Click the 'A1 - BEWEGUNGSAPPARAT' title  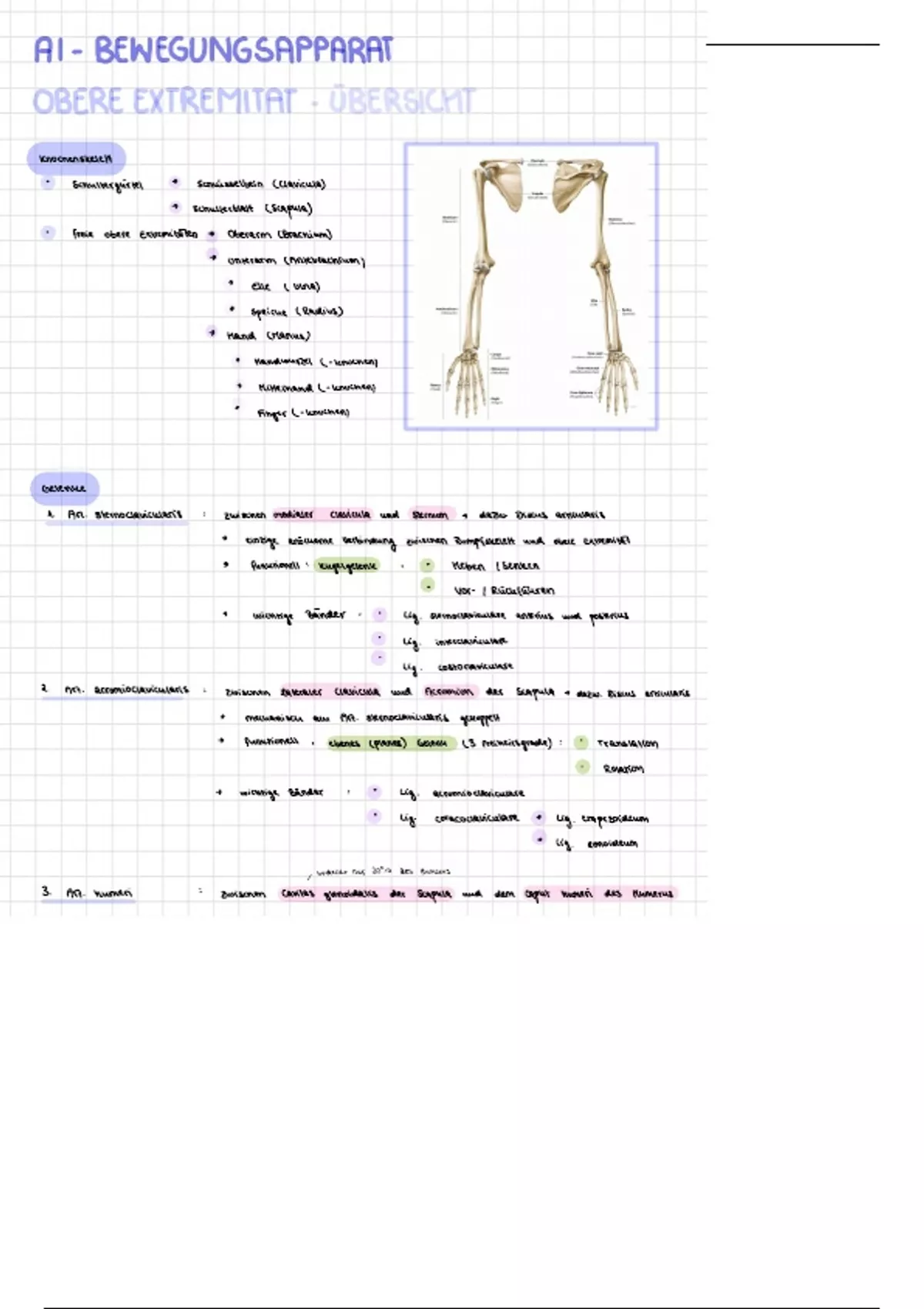(x=213, y=51)
